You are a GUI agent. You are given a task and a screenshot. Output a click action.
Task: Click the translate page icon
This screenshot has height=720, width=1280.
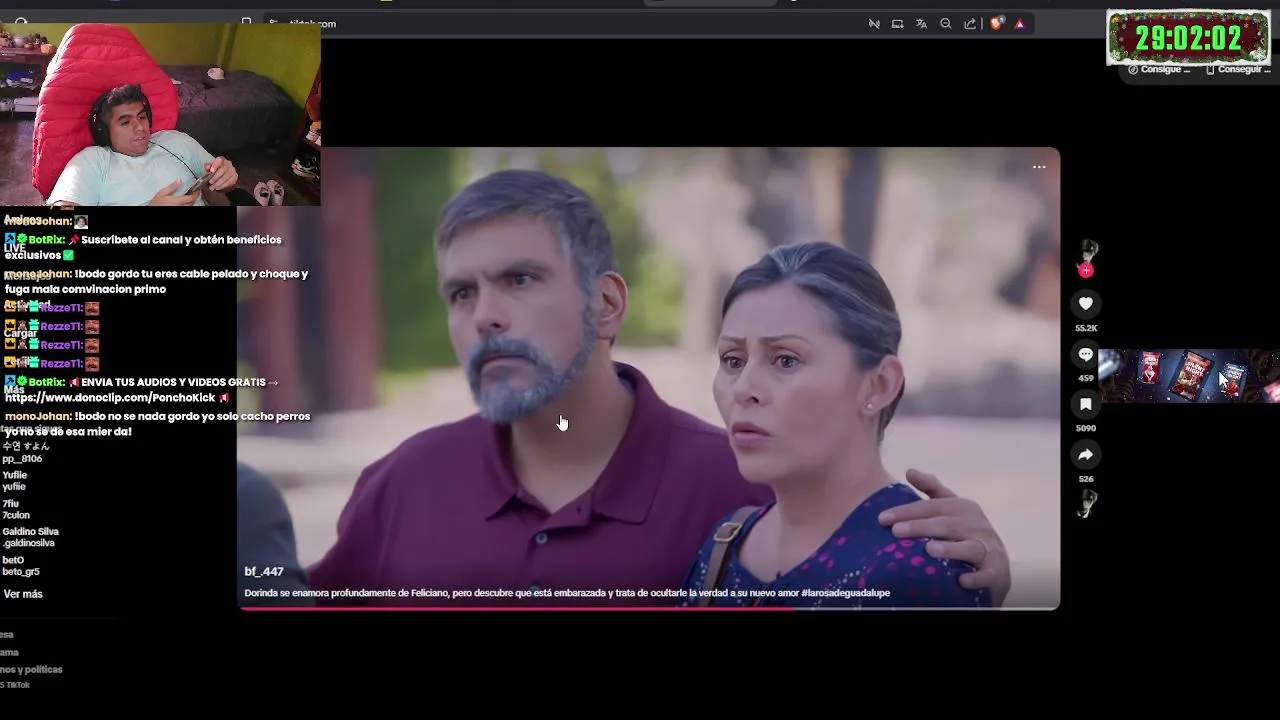921,23
